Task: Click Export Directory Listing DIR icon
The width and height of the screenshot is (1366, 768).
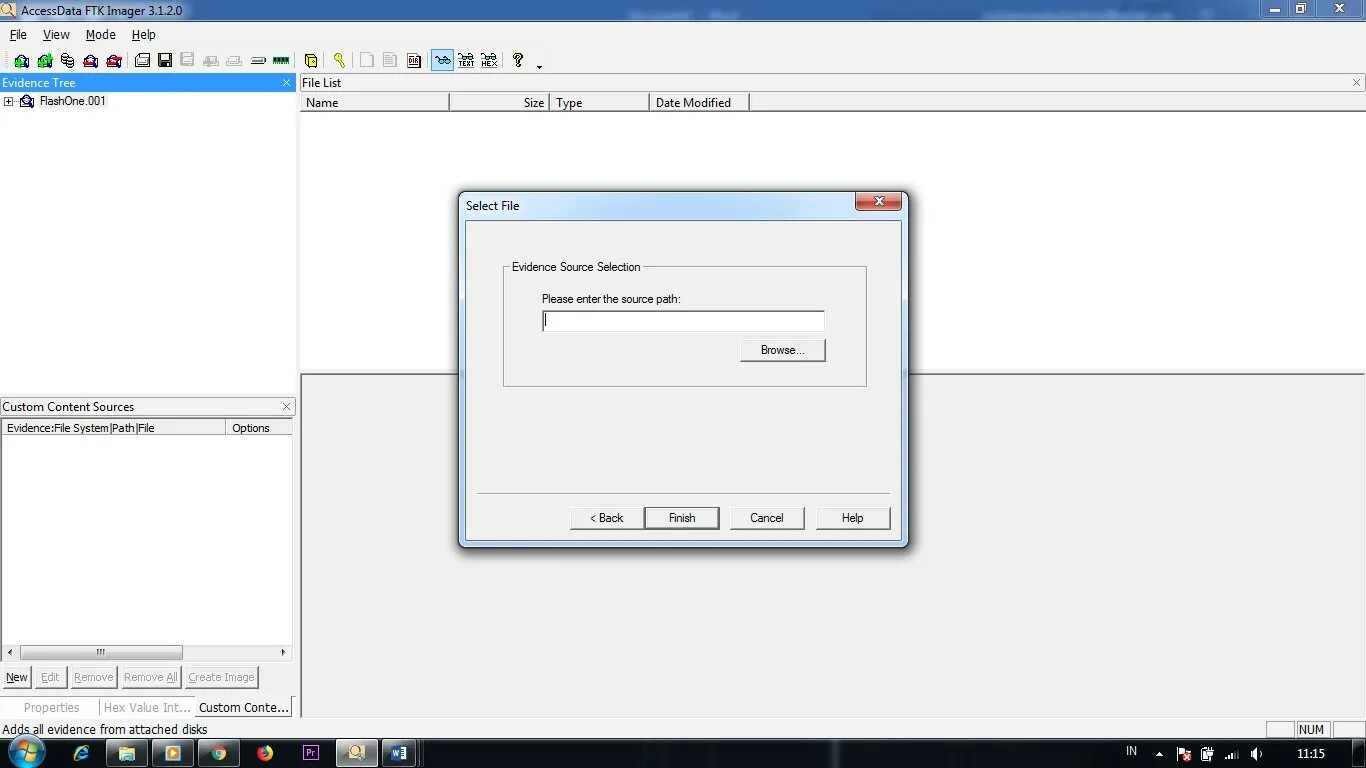Action: (414, 61)
